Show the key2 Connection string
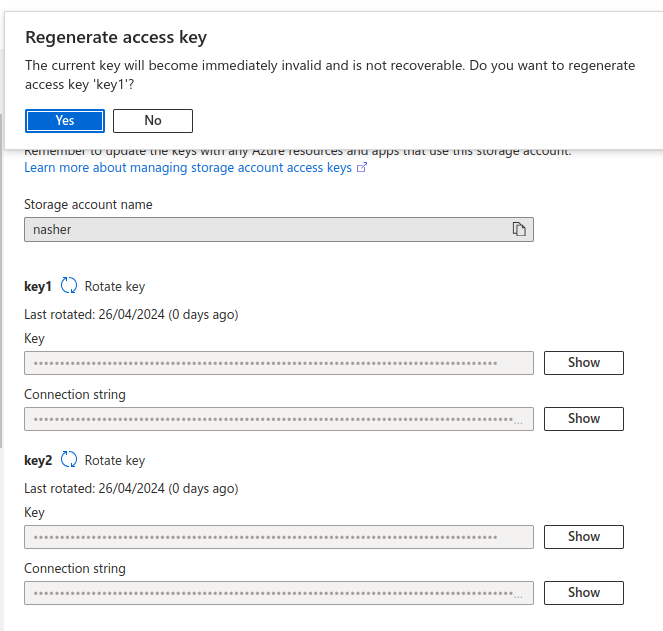Image resolution: width=663 pixels, height=631 pixels. point(583,593)
